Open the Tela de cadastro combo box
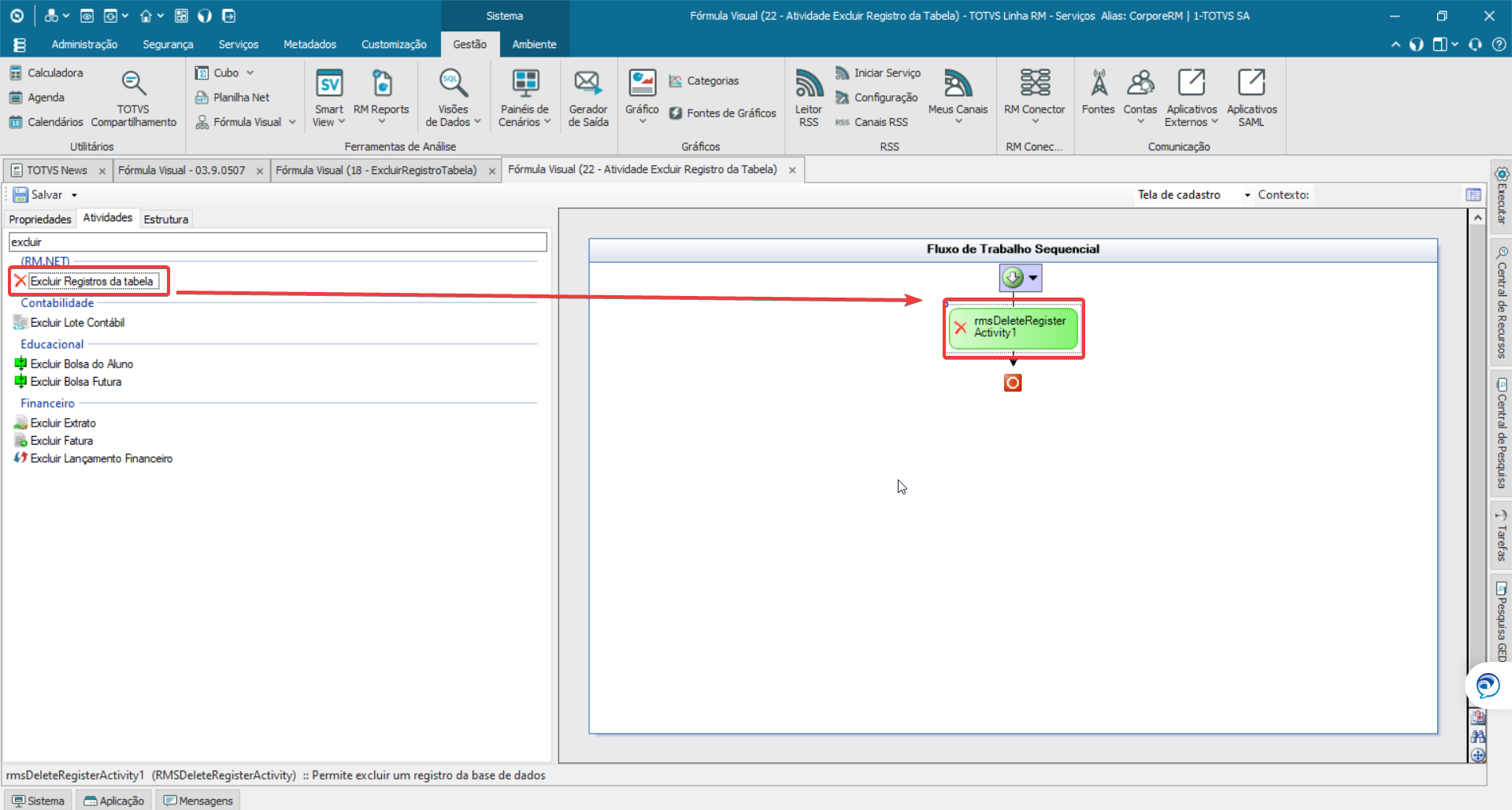The width and height of the screenshot is (1512, 810). pyautogui.click(x=1193, y=194)
